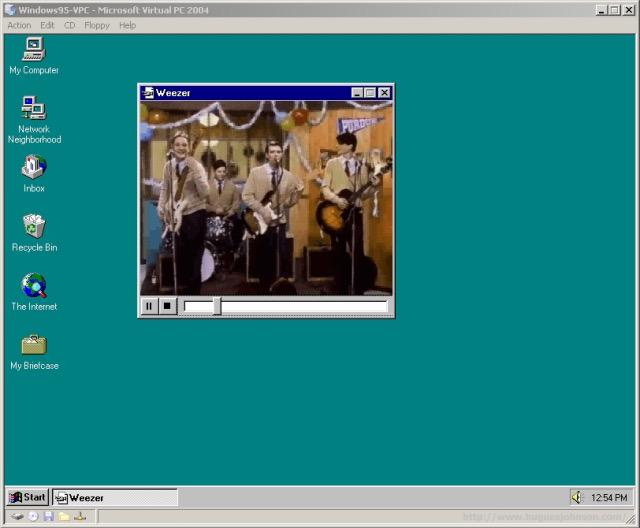
Task: Open the Help menu in Virtual PC
Action: tap(127, 25)
